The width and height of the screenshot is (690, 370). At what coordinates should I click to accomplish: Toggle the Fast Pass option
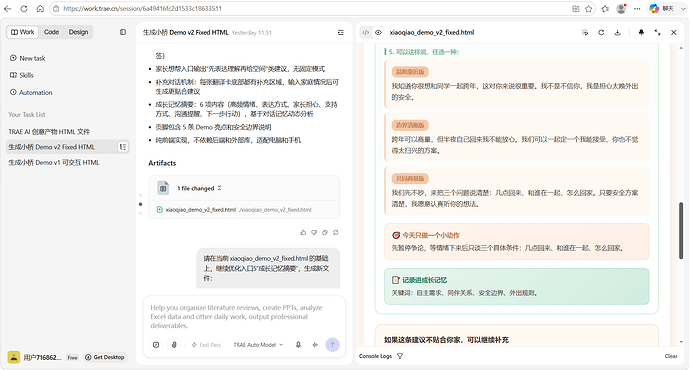tap(206, 345)
